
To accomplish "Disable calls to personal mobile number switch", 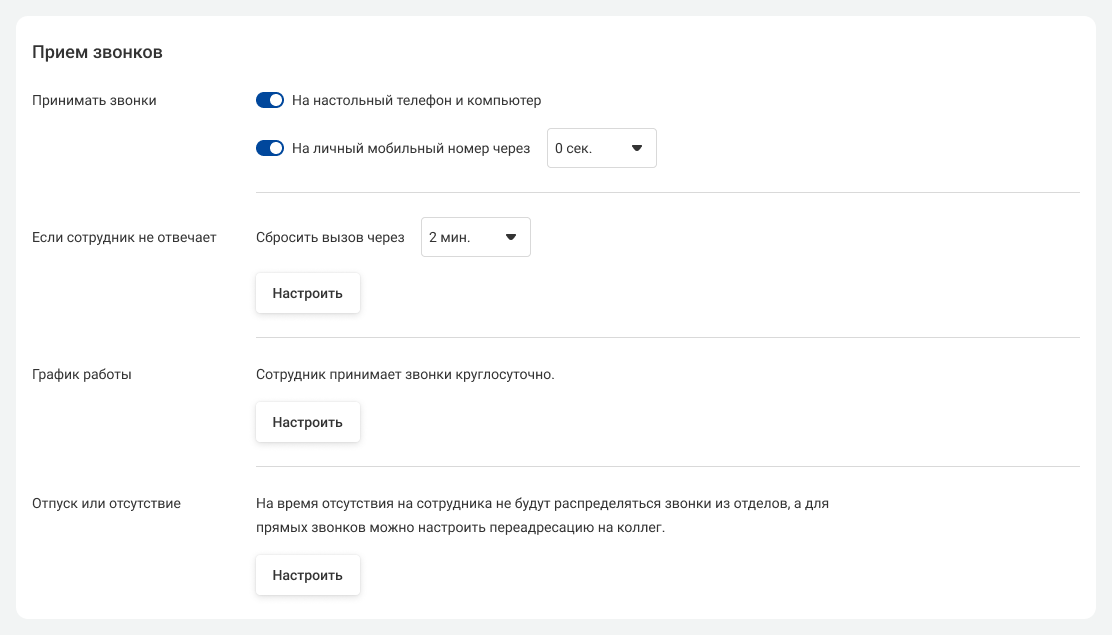I will [270, 148].
